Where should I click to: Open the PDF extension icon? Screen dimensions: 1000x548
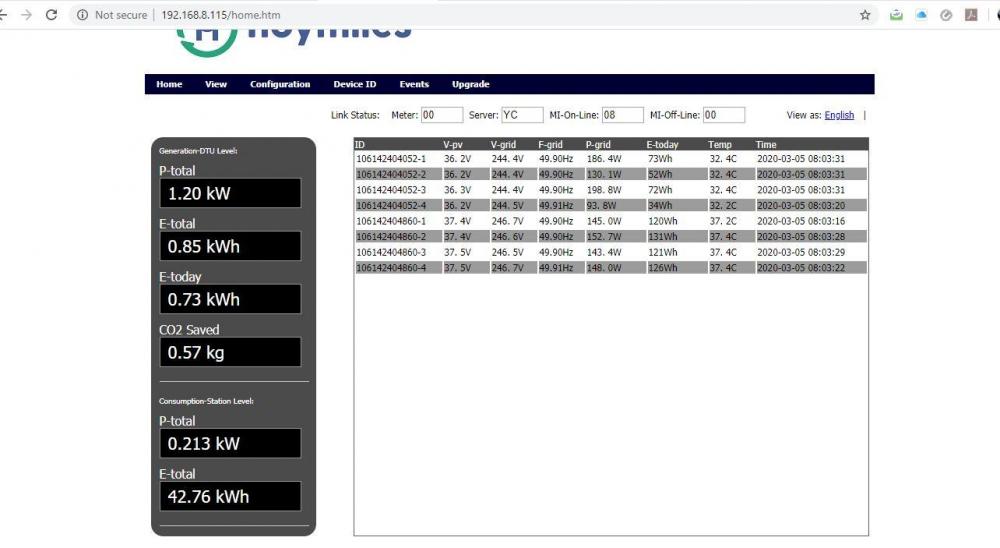(x=971, y=15)
